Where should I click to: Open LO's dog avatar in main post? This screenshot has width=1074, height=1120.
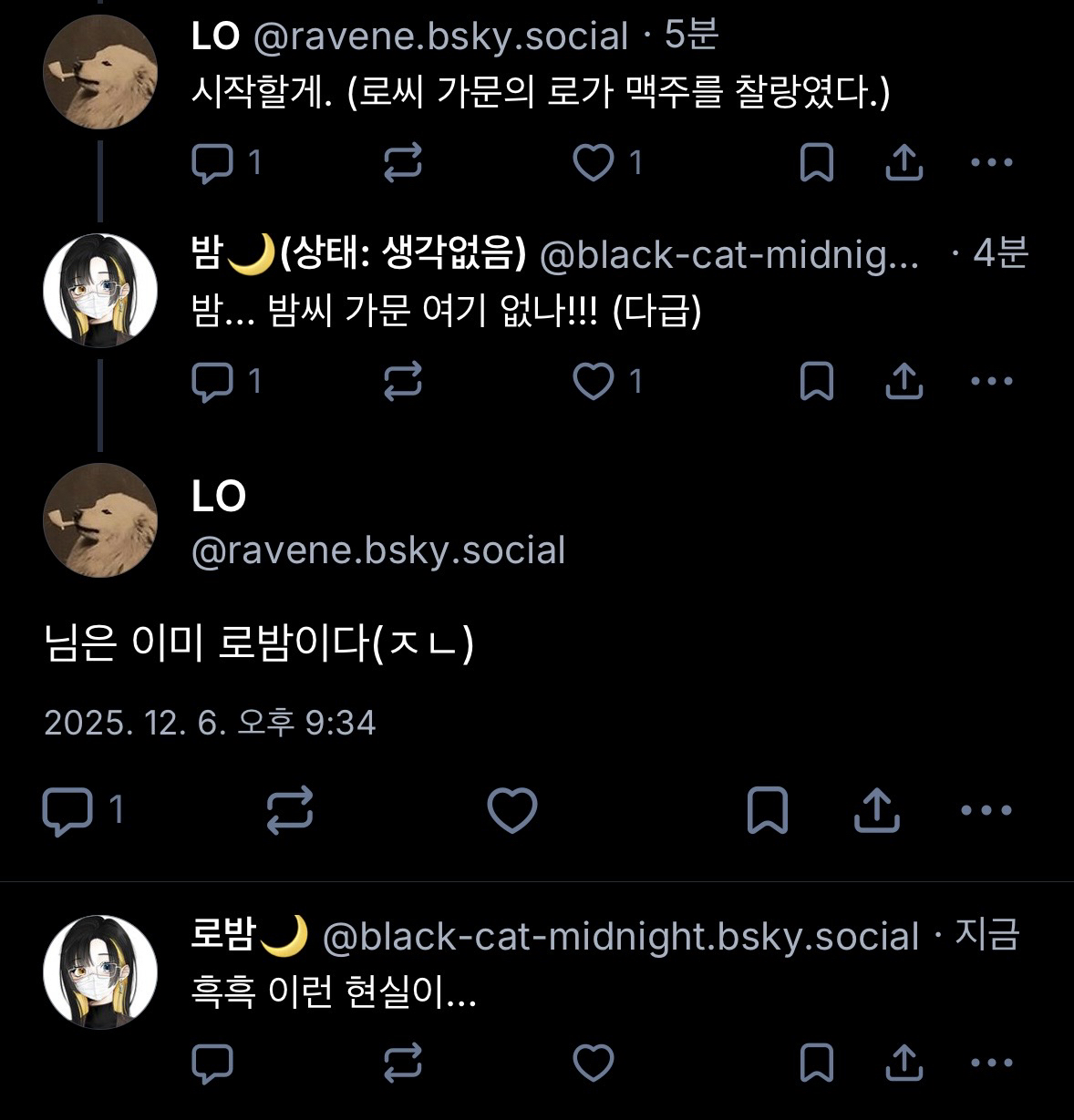click(x=100, y=519)
